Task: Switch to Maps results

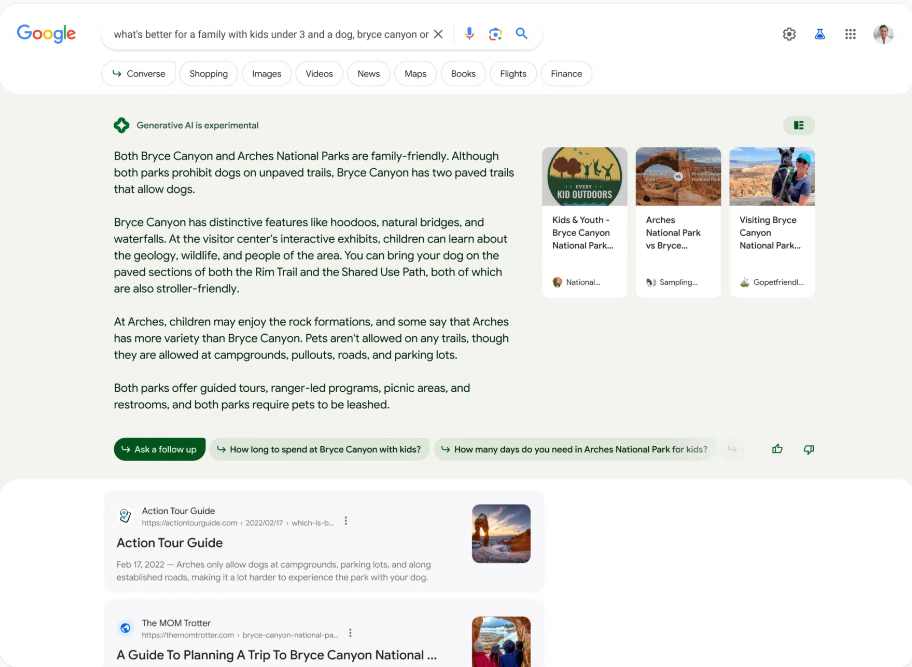Action: click(x=415, y=74)
